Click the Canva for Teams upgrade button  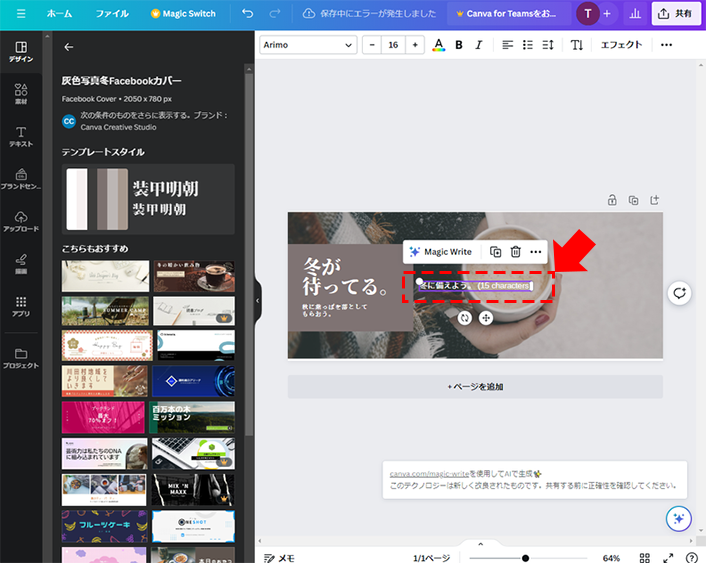click(x=509, y=14)
